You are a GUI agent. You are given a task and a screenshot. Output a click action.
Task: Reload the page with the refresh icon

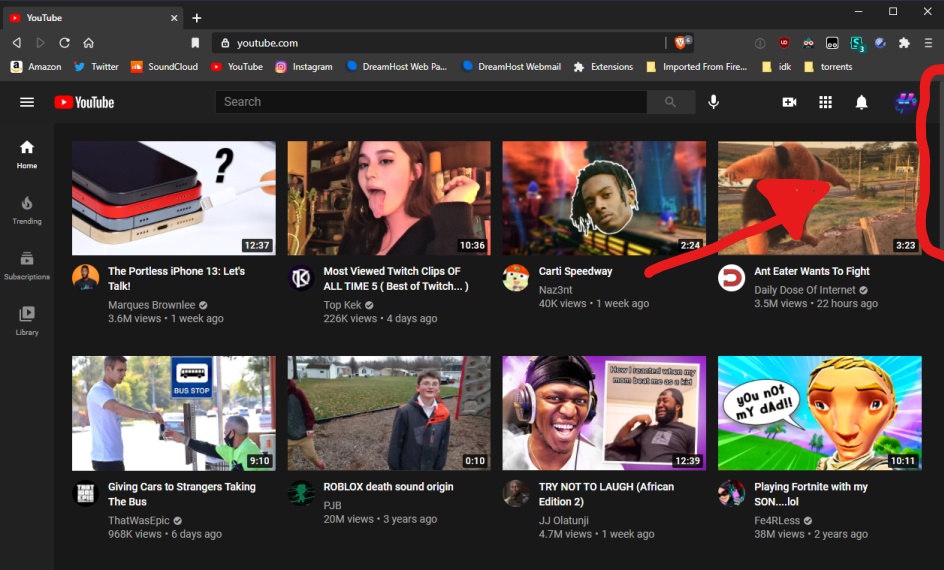pos(64,43)
